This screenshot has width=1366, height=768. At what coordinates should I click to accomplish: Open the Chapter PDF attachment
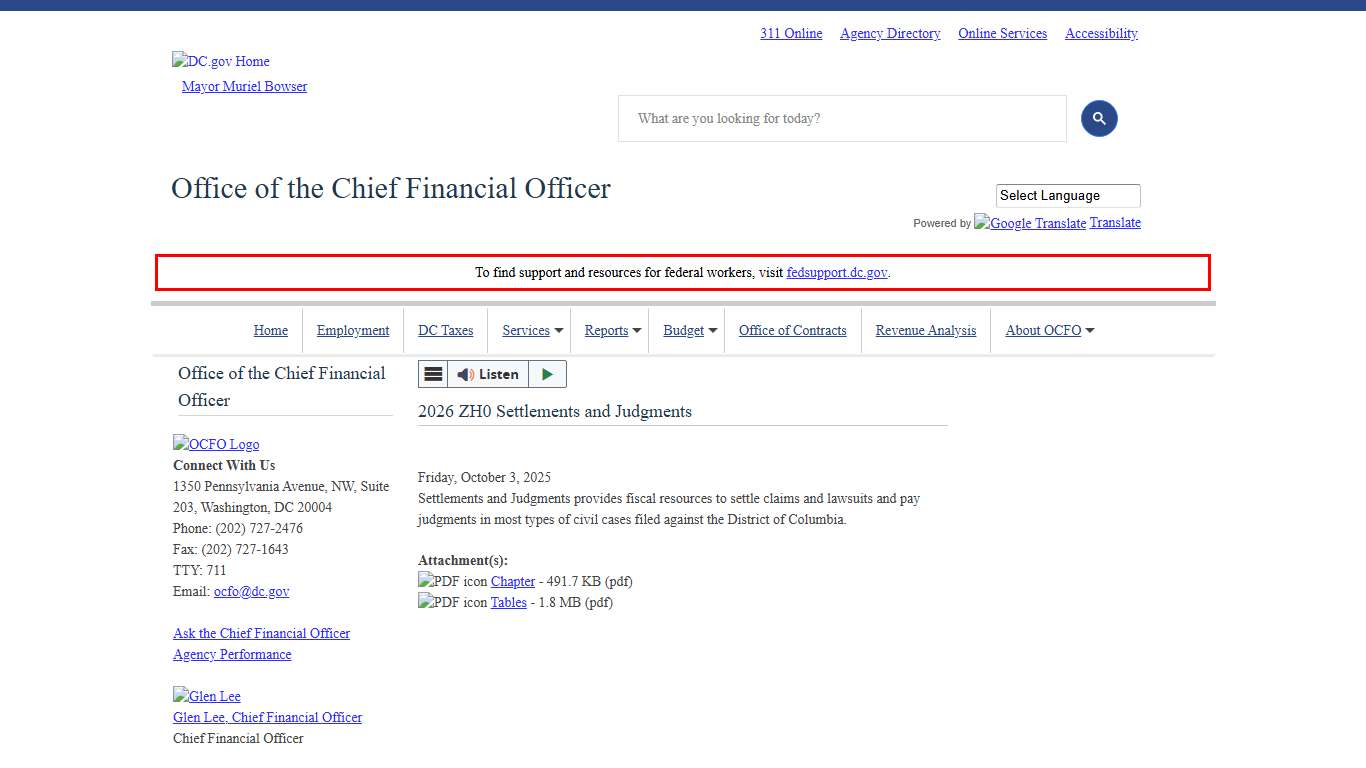pos(512,581)
